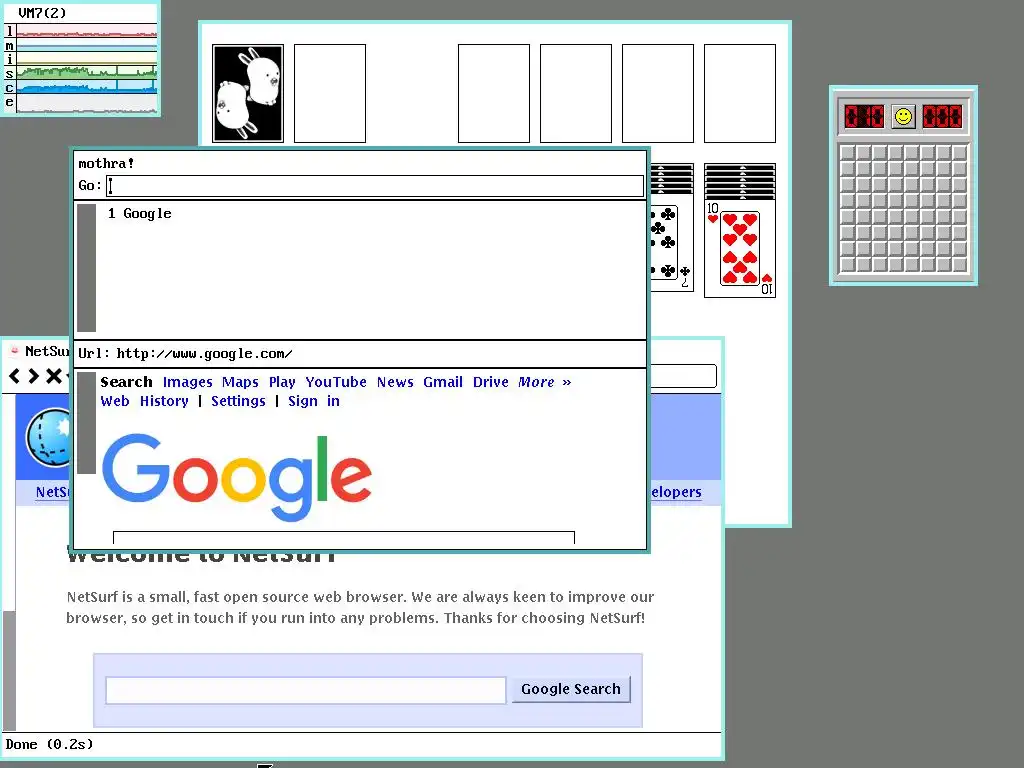Screen dimensions: 1024x768
Task: Click the NetSurf URL bar right end
Action: (683, 376)
